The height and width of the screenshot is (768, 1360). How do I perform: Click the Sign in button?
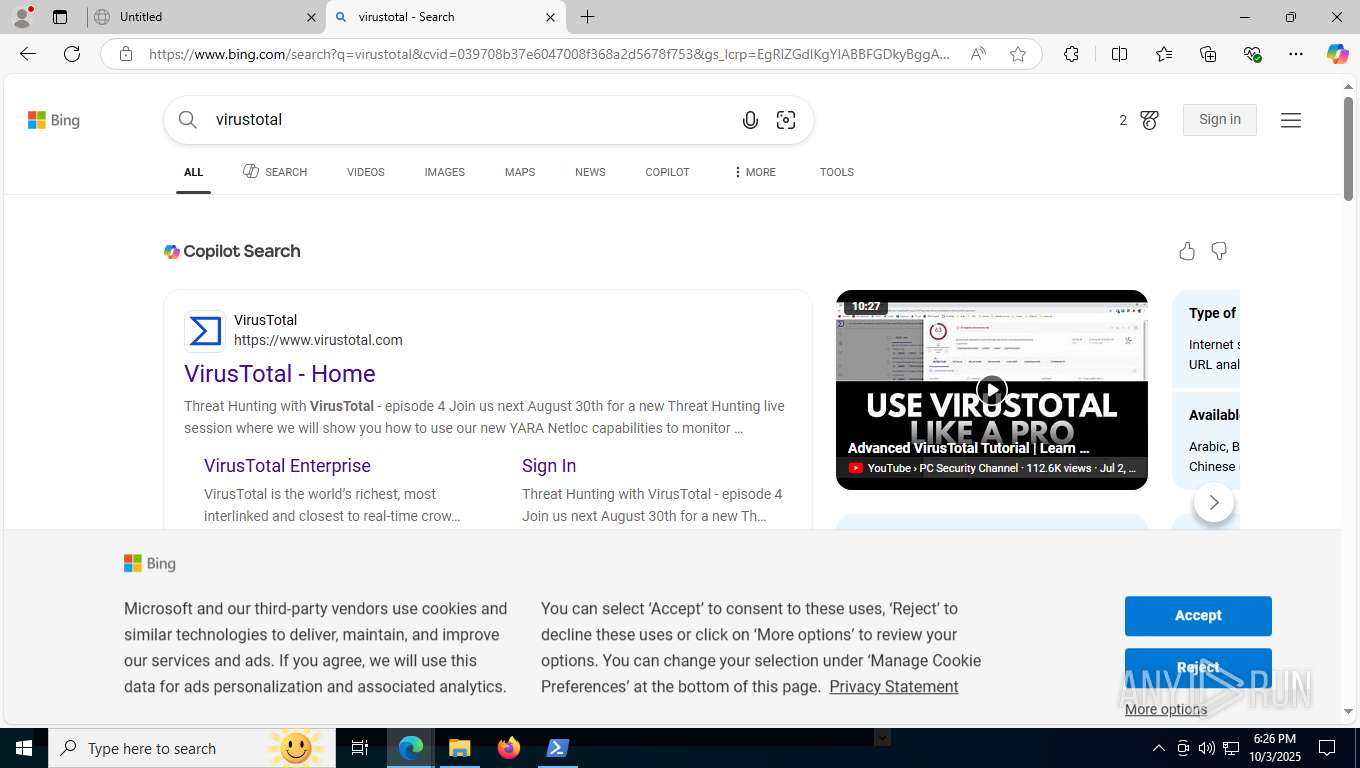[1219, 120]
